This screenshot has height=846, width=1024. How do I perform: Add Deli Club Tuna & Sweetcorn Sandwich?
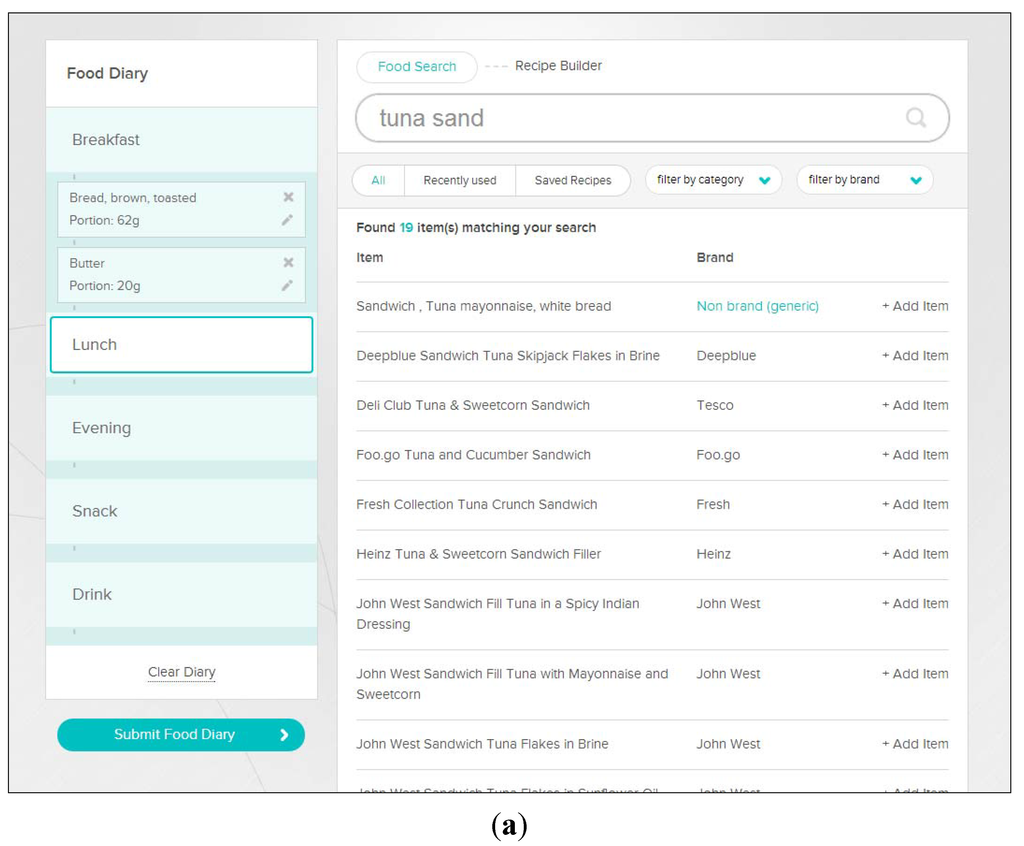coord(914,405)
